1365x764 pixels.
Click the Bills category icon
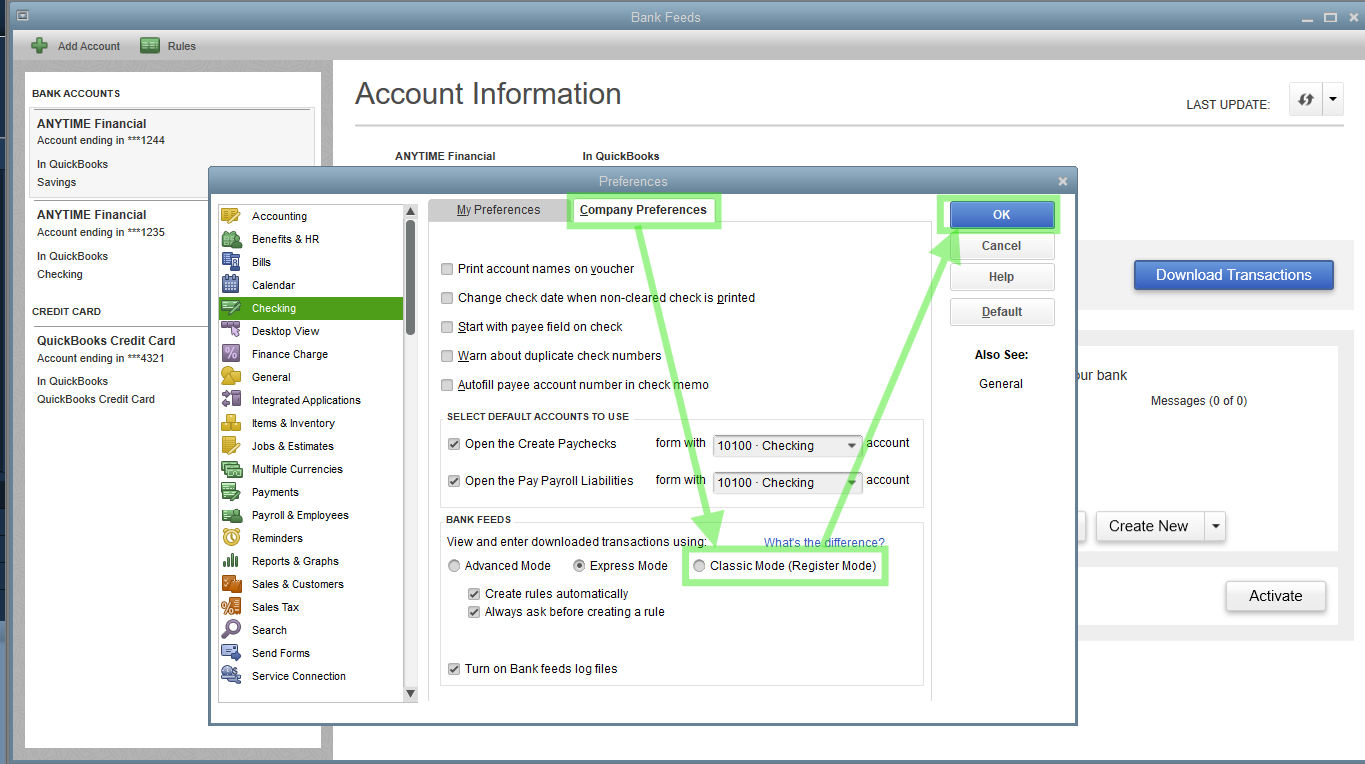point(231,262)
